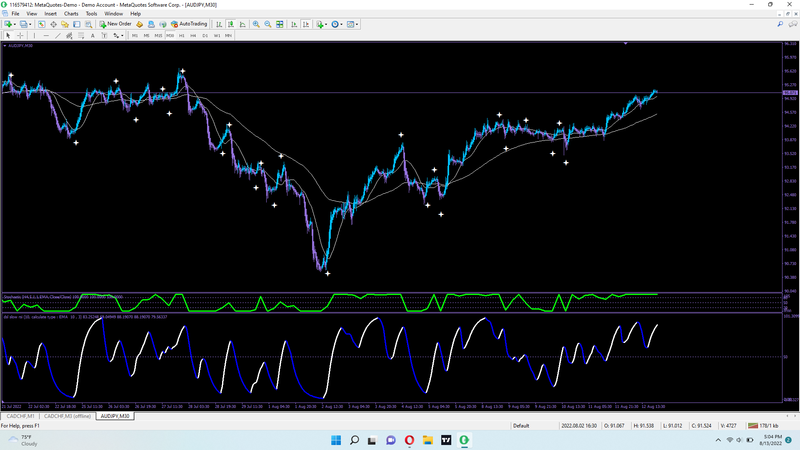800x450 pixels.
Task: Switch to the CADCHF,M1 tab
Action: pos(21,415)
